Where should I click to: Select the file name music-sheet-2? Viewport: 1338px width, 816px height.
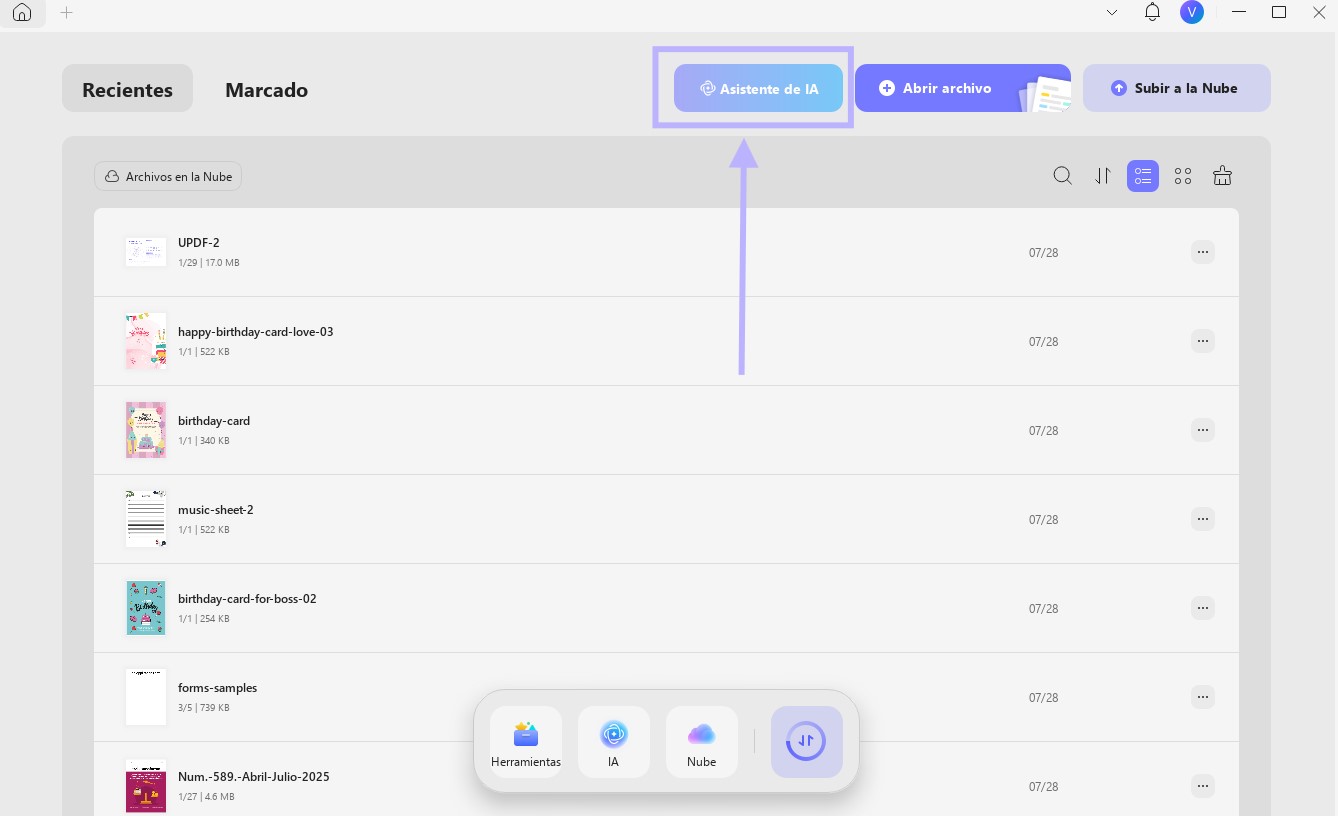pyautogui.click(x=216, y=510)
